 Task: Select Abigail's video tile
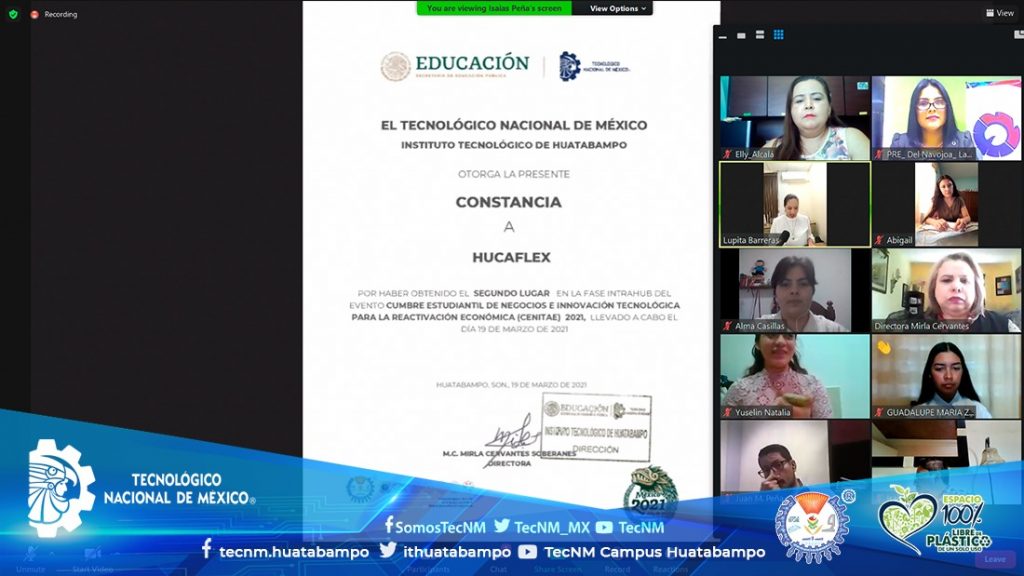(x=946, y=204)
